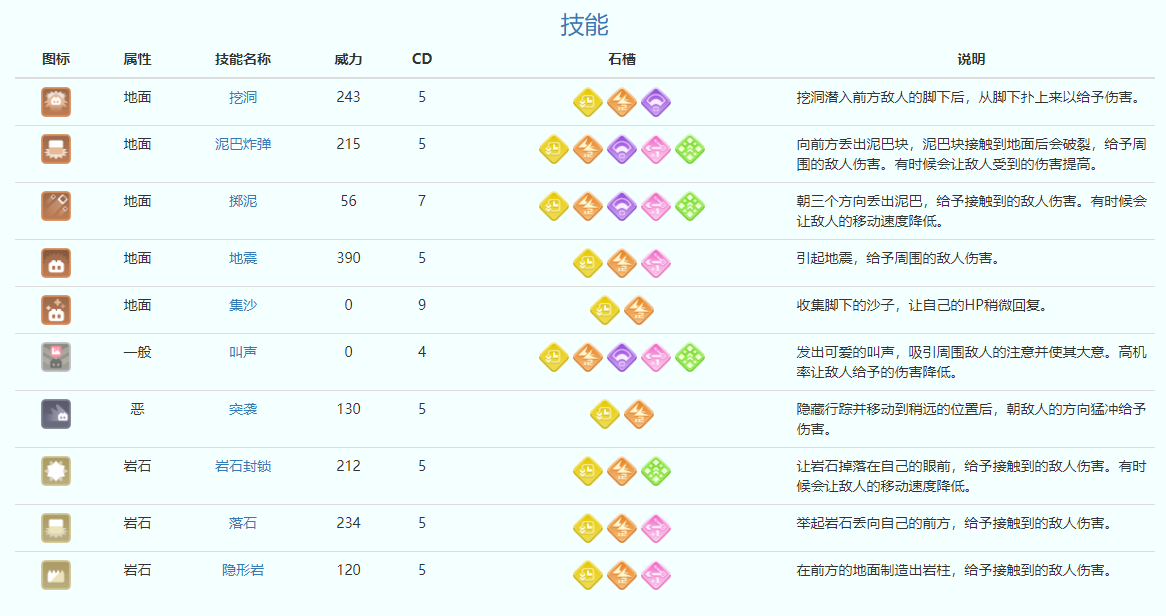
Task: Click the pink stone icon in the 泥巴炸弹 row
Action: 656,149
